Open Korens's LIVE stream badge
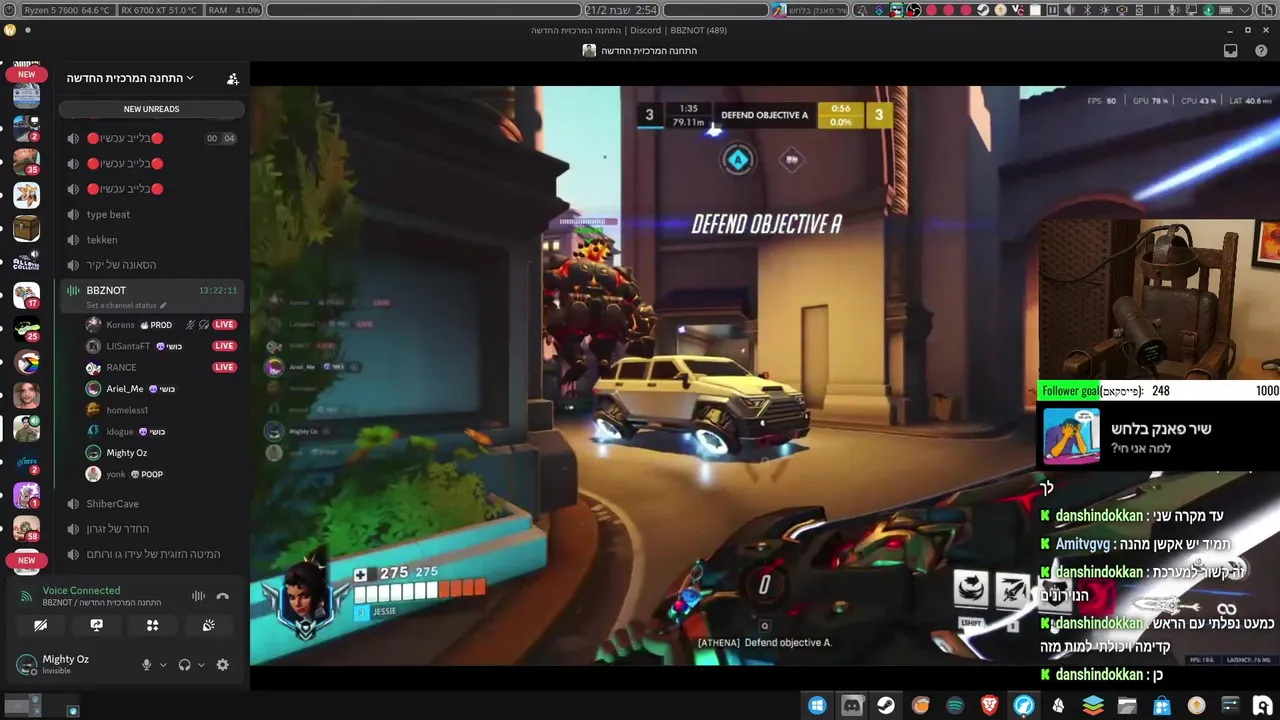The image size is (1280, 720). tap(224, 325)
